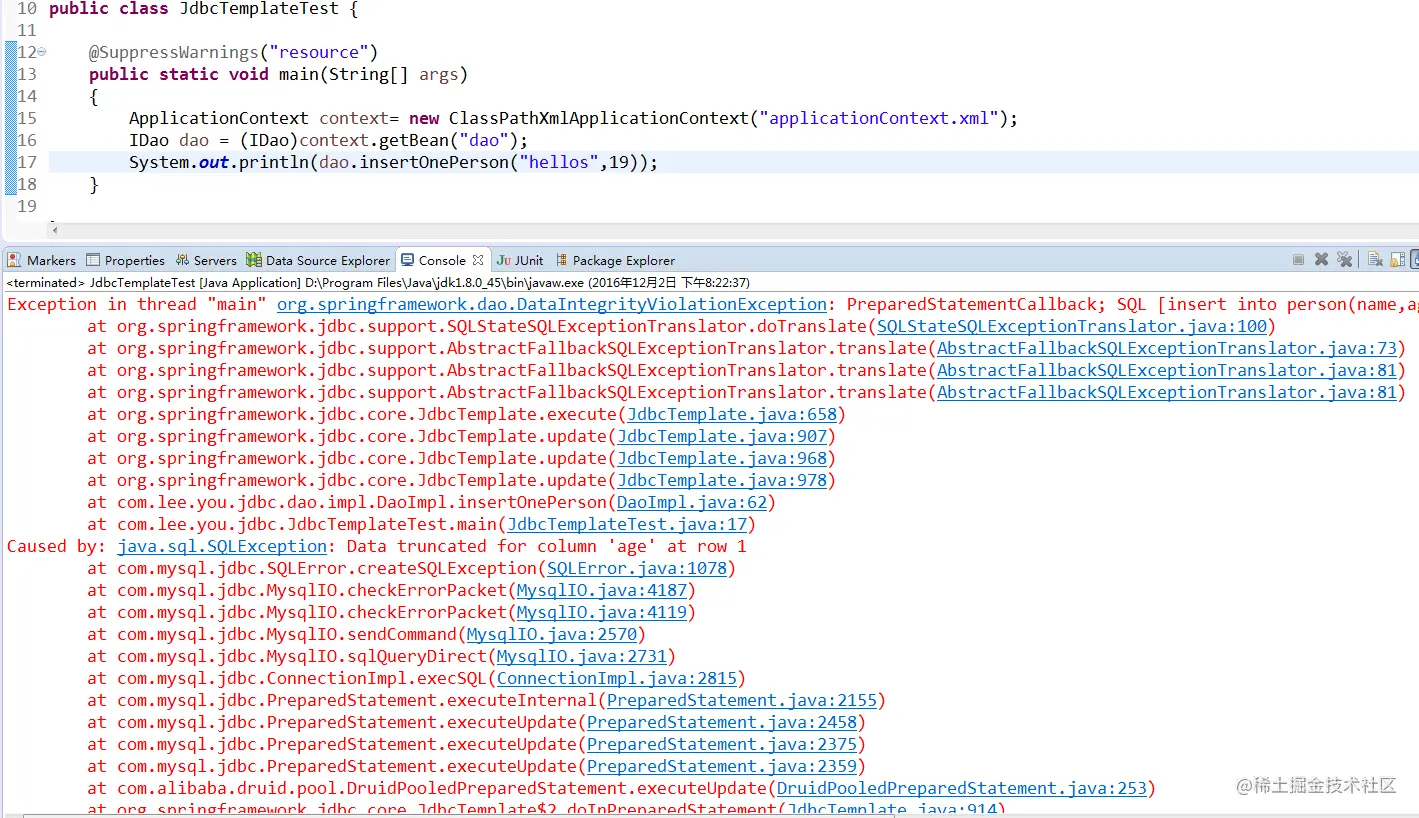Open the JdbcTemplateTest.java:17 link
This screenshot has width=1419, height=818.
coord(627,524)
